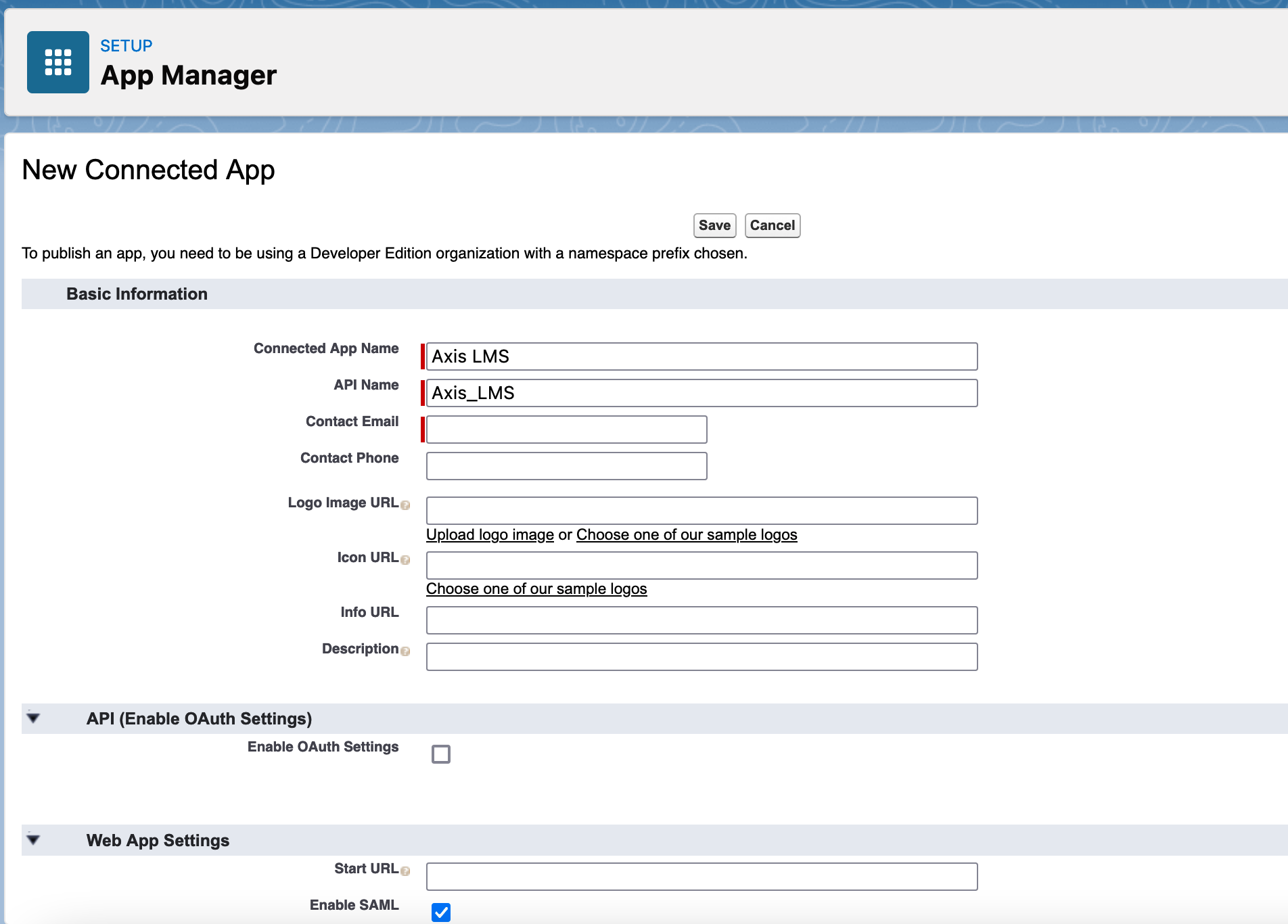This screenshot has width=1288, height=924.
Task: Open the Upload logo image link
Action: [x=490, y=535]
